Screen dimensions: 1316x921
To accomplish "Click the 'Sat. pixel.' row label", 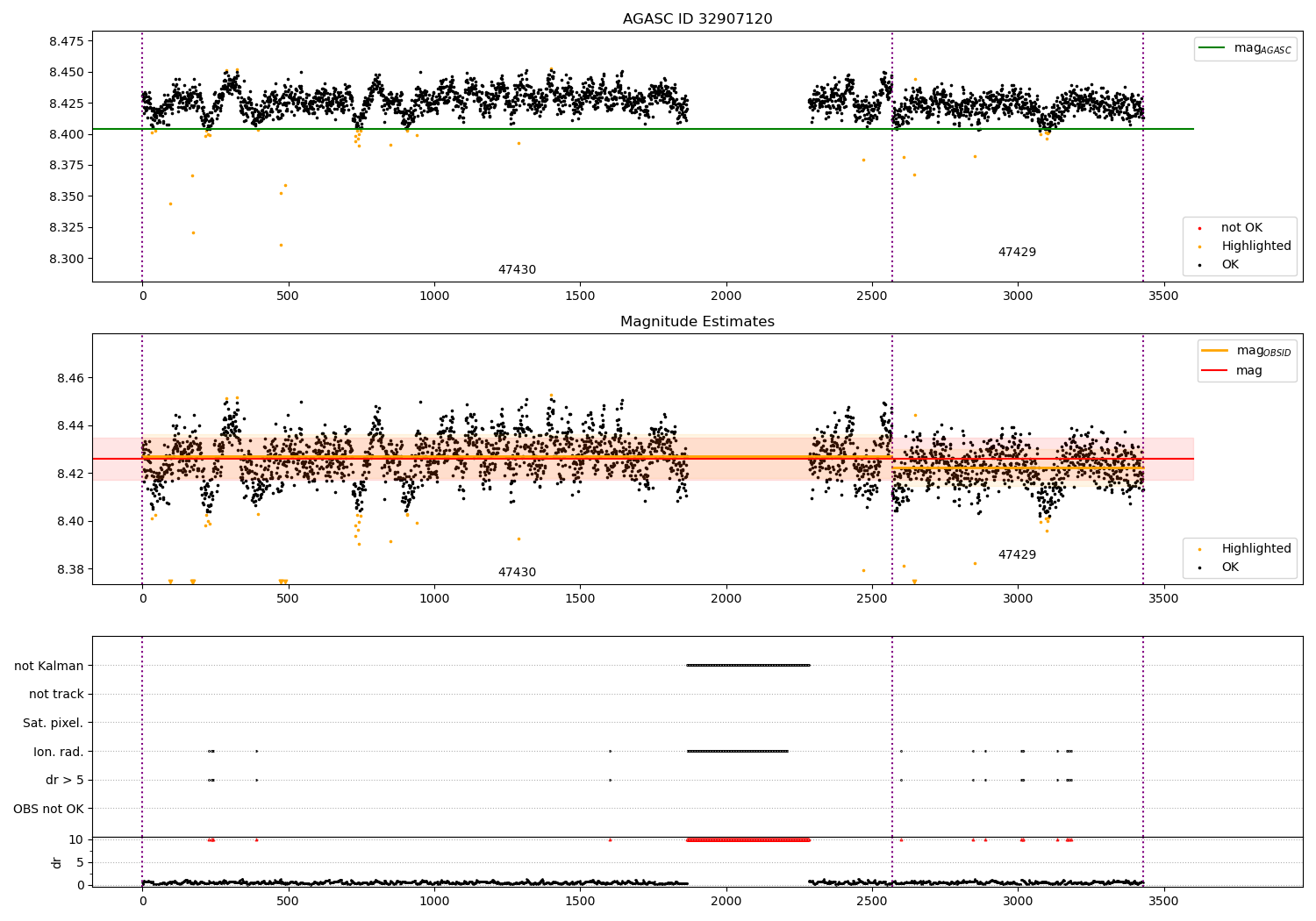I will [x=54, y=723].
